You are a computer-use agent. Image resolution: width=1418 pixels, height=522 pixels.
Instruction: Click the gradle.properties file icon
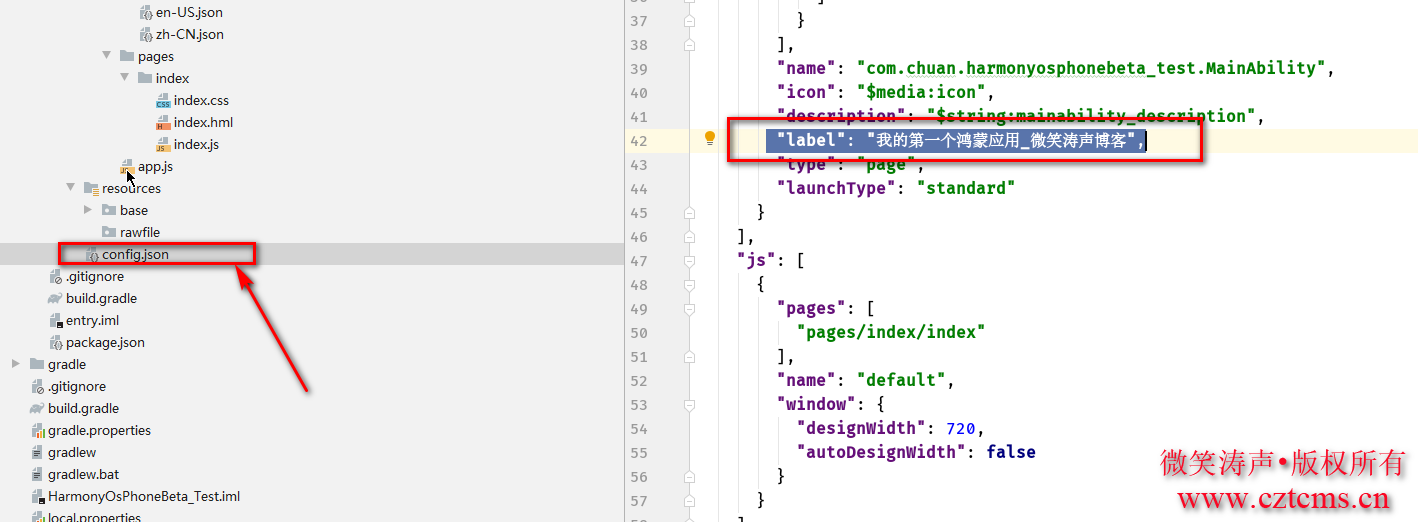(38, 430)
